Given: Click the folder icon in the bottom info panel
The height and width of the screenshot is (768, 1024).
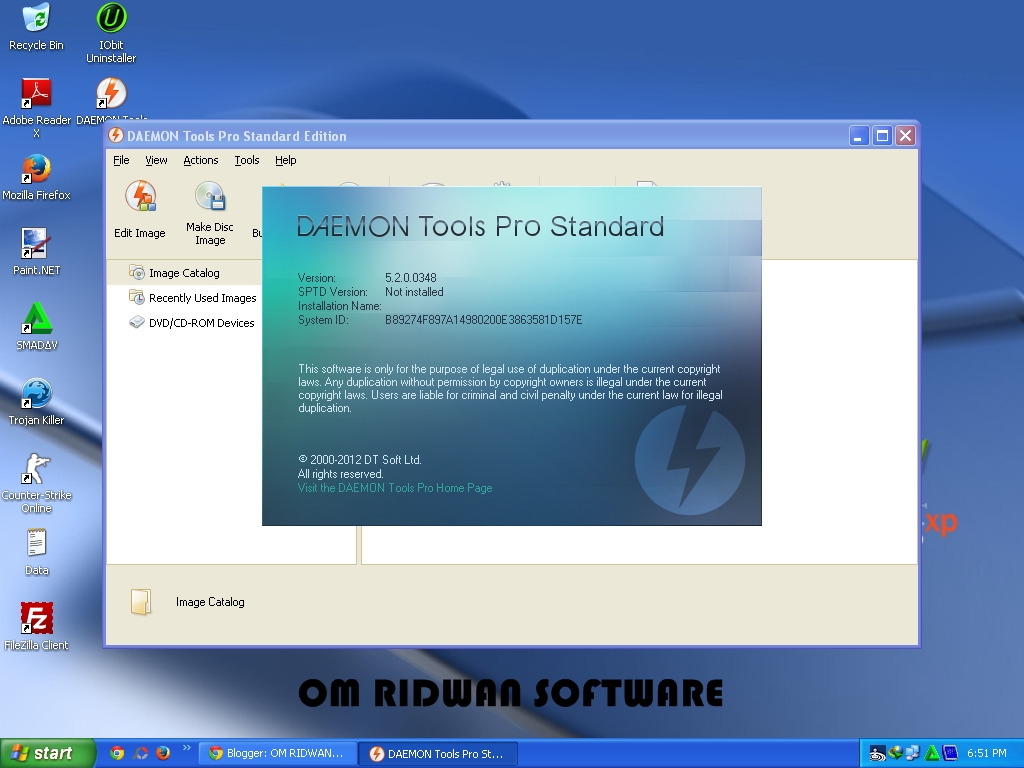Looking at the screenshot, I should tap(141, 601).
